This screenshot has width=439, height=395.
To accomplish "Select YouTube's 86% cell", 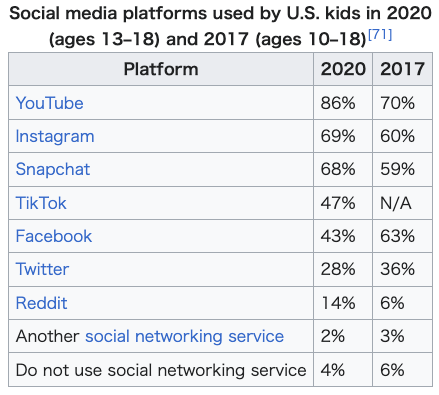I will (343, 103).
